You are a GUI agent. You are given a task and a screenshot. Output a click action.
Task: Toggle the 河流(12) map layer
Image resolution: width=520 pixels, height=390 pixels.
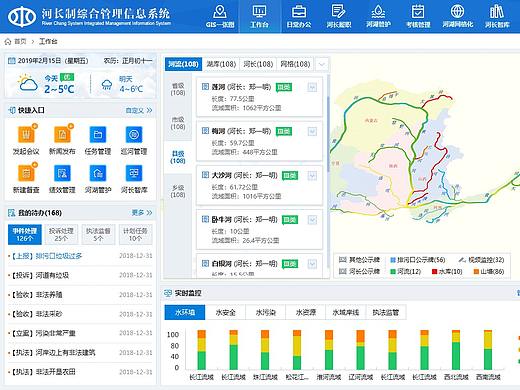pyautogui.click(x=406, y=271)
